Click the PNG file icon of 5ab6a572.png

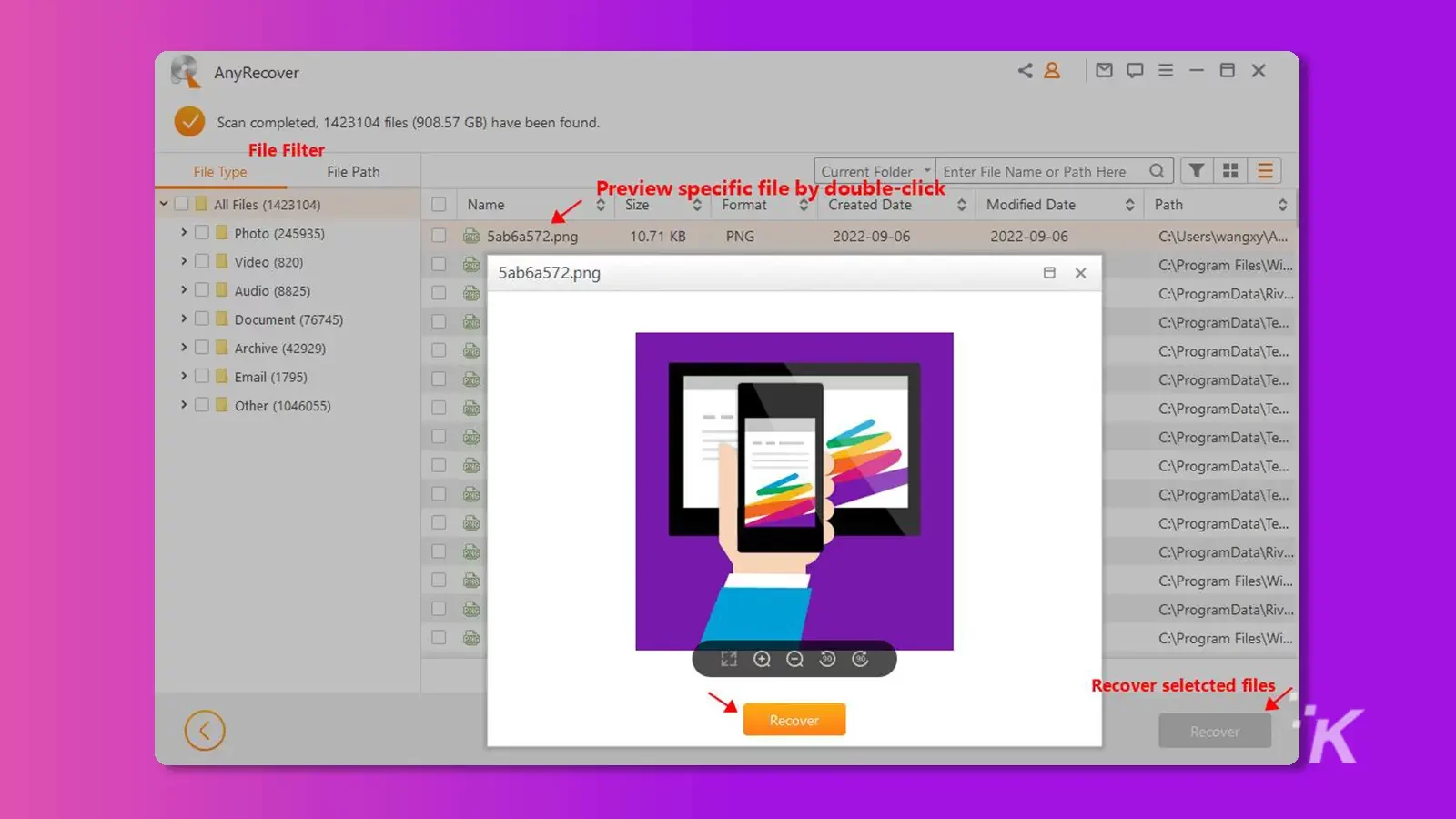click(471, 237)
